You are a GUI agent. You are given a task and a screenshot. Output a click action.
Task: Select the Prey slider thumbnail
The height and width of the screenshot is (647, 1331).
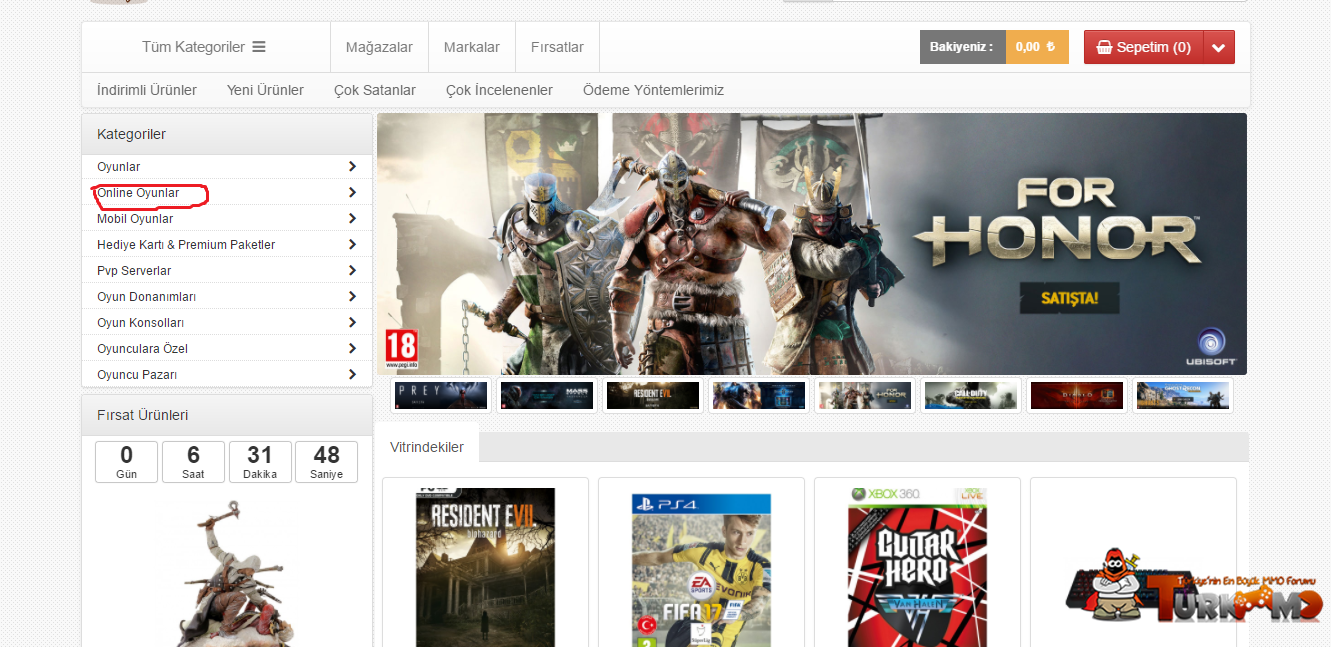[x=441, y=396]
